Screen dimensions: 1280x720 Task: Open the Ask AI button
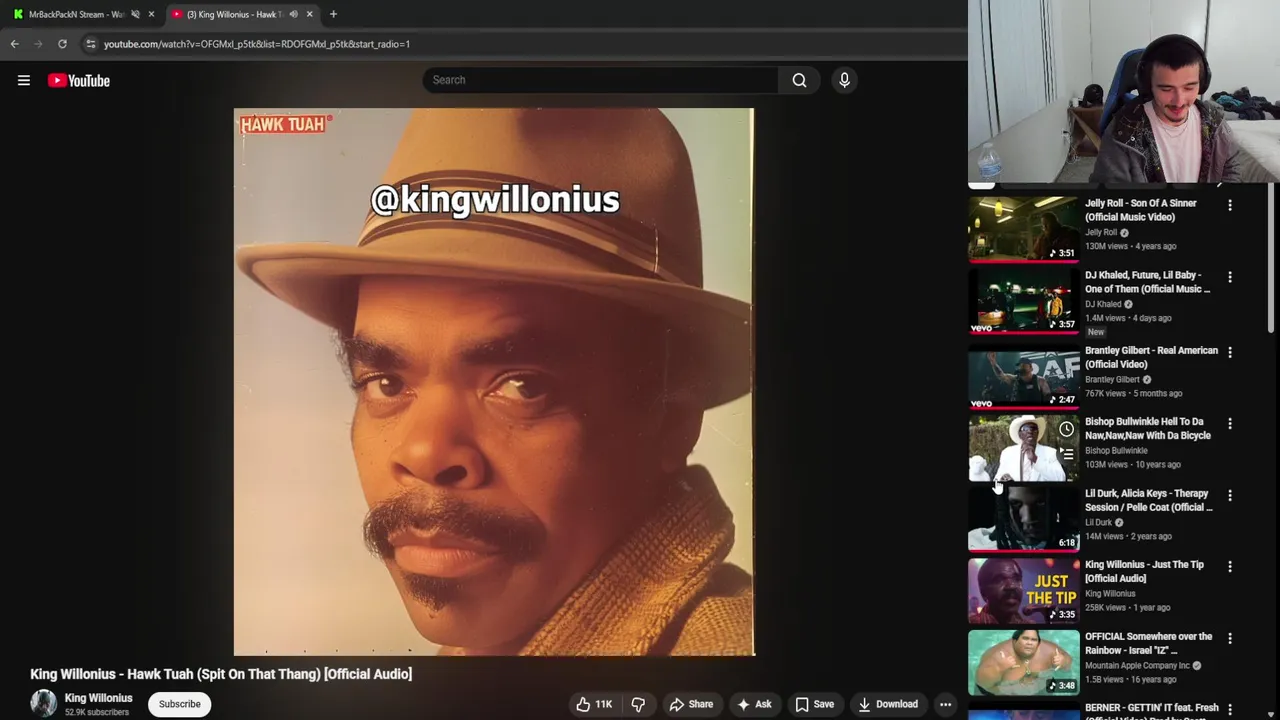(x=754, y=704)
